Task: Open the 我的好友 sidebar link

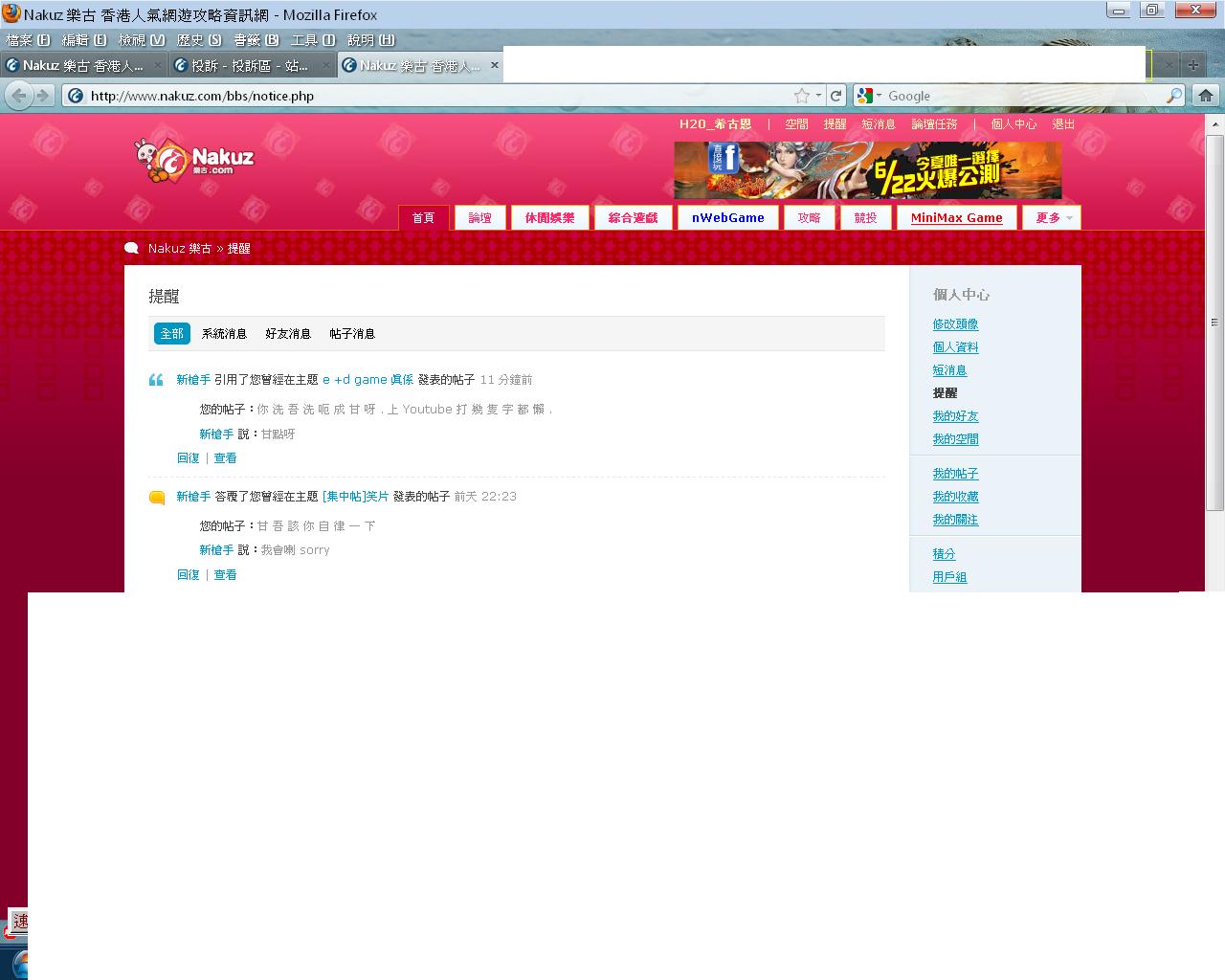Action: 955,416
